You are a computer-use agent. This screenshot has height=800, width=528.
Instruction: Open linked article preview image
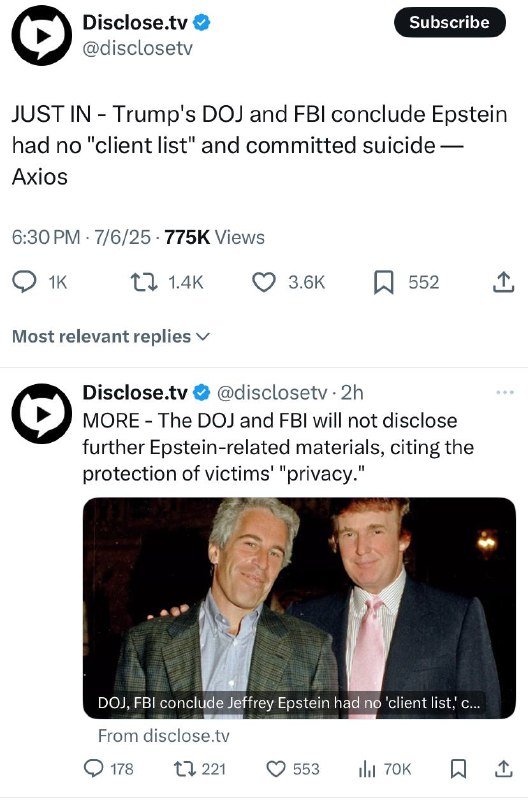[299, 608]
